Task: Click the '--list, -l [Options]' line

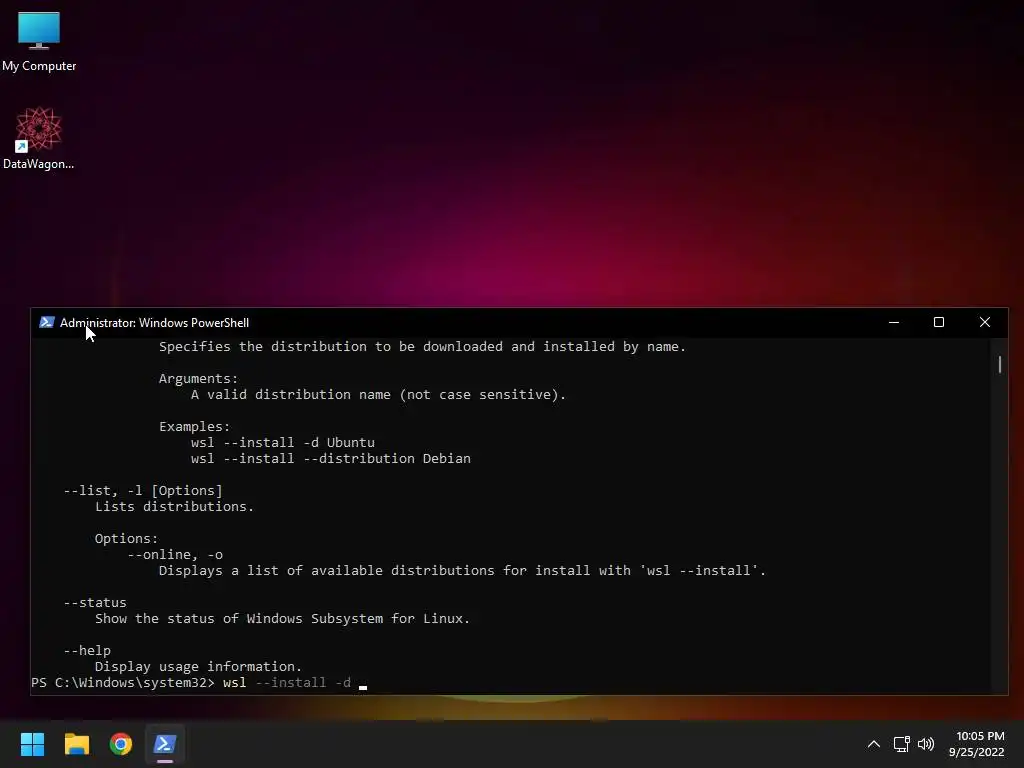Action: pyautogui.click(x=142, y=490)
